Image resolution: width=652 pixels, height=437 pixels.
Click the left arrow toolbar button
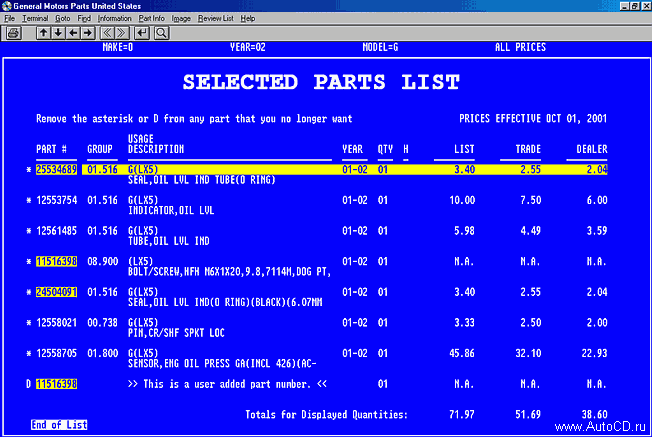(73, 33)
